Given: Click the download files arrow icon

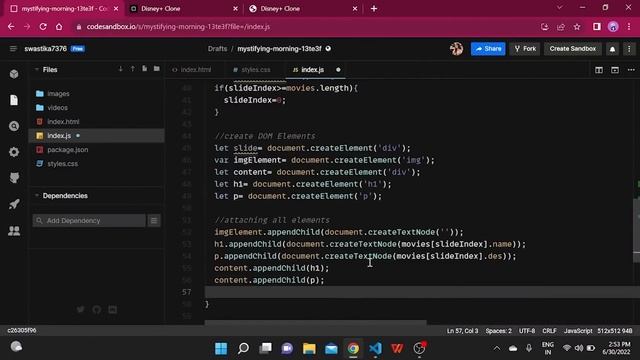Looking at the screenshot, I should coord(120,69).
